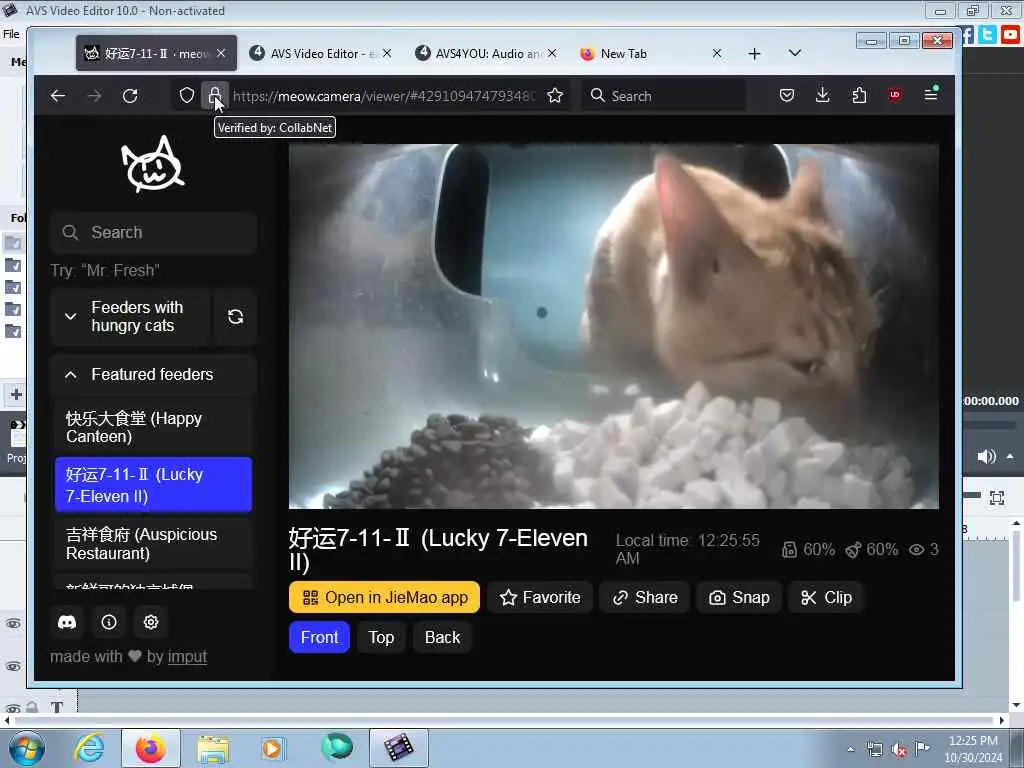Click the Favorite button
The width and height of the screenshot is (1024, 768).
tap(539, 598)
